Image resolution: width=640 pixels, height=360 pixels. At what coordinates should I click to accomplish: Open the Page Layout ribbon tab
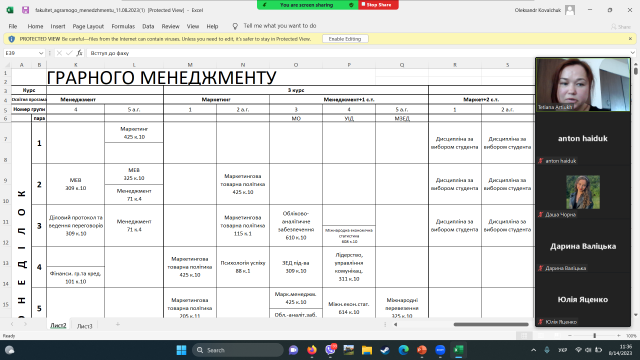(88, 26)
